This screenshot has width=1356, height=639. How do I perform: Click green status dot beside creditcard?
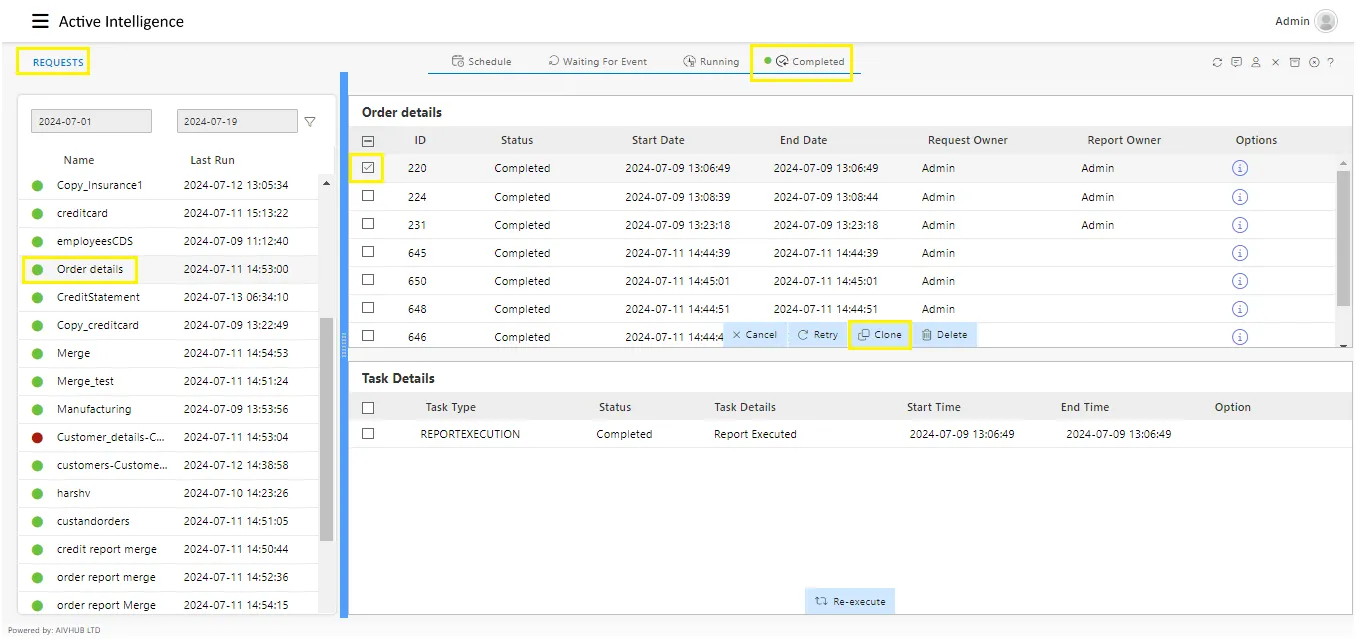[x=38, y=213]
